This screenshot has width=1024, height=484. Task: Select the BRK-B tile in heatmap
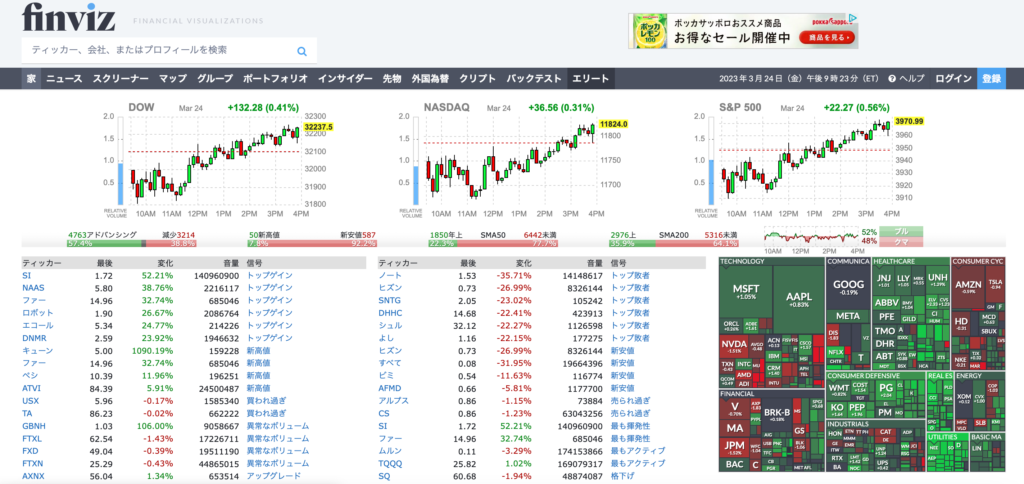[x=776, y=413]
